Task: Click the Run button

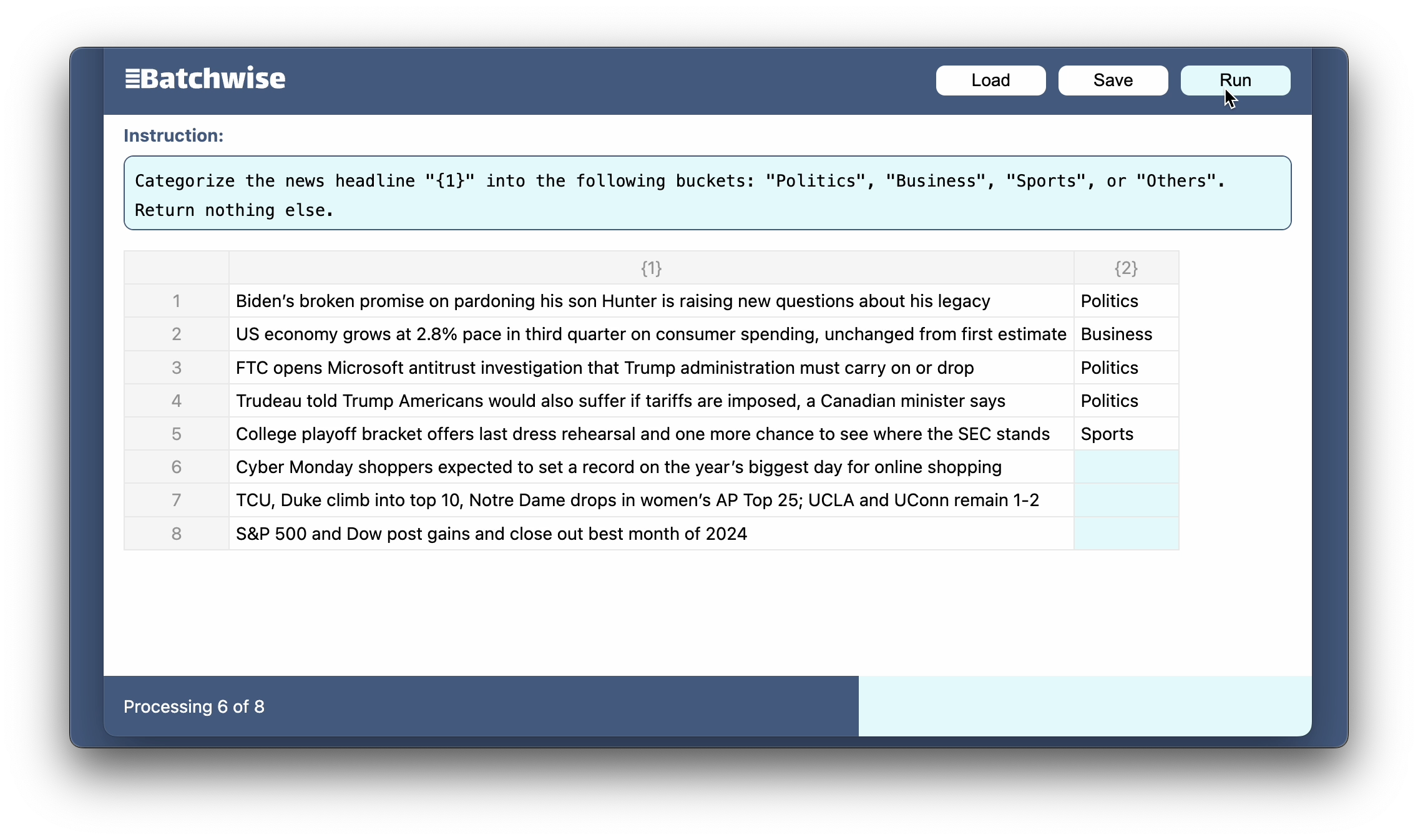Action: [x=1235, y=81]
